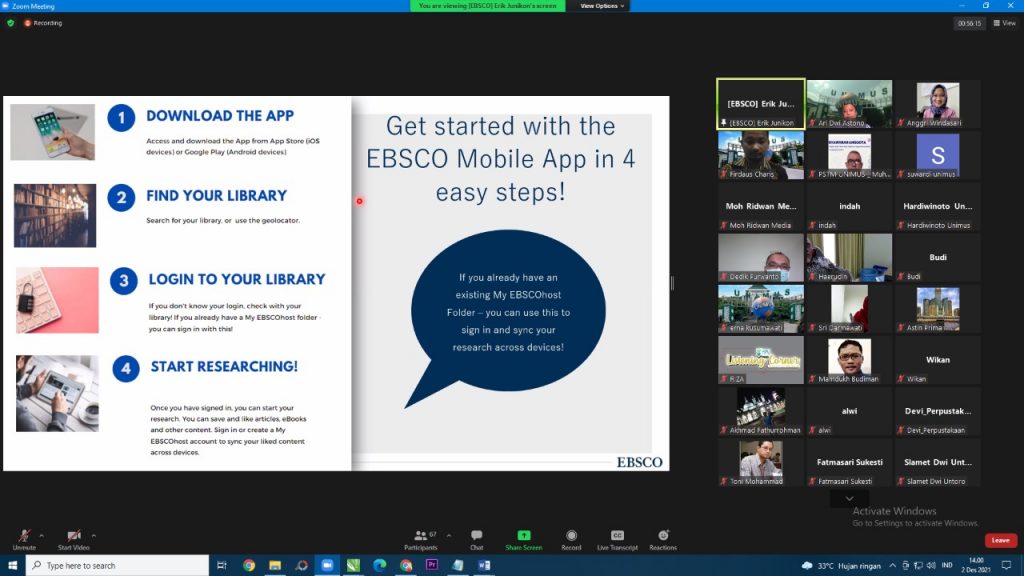The image size is (1024, 576).
Task: Open the Windows Start menu
Action: (x=12, y=565)
